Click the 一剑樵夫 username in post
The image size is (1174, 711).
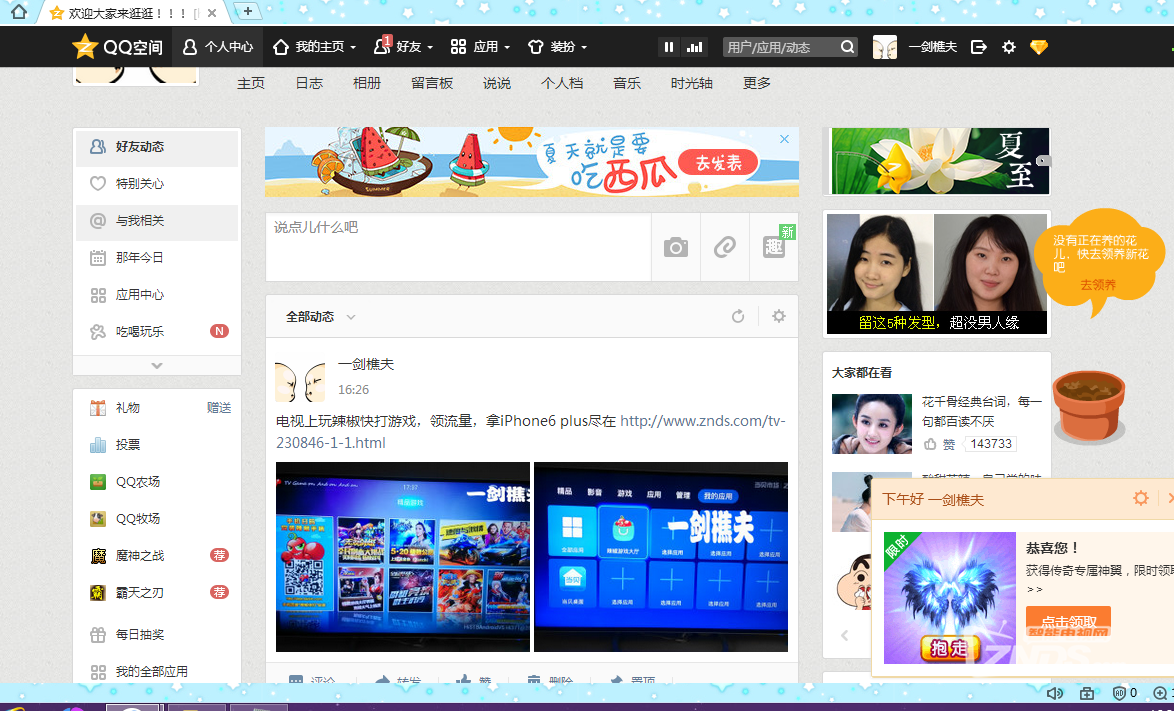365,364
